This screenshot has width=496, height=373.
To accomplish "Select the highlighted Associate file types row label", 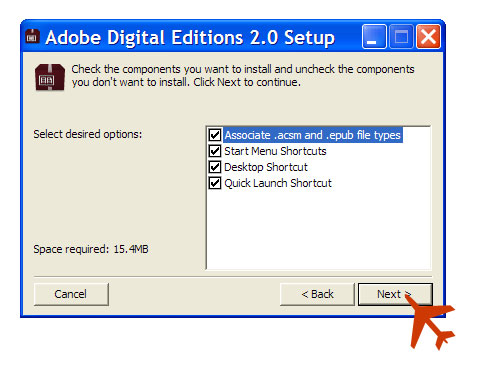I will point(313,135).
